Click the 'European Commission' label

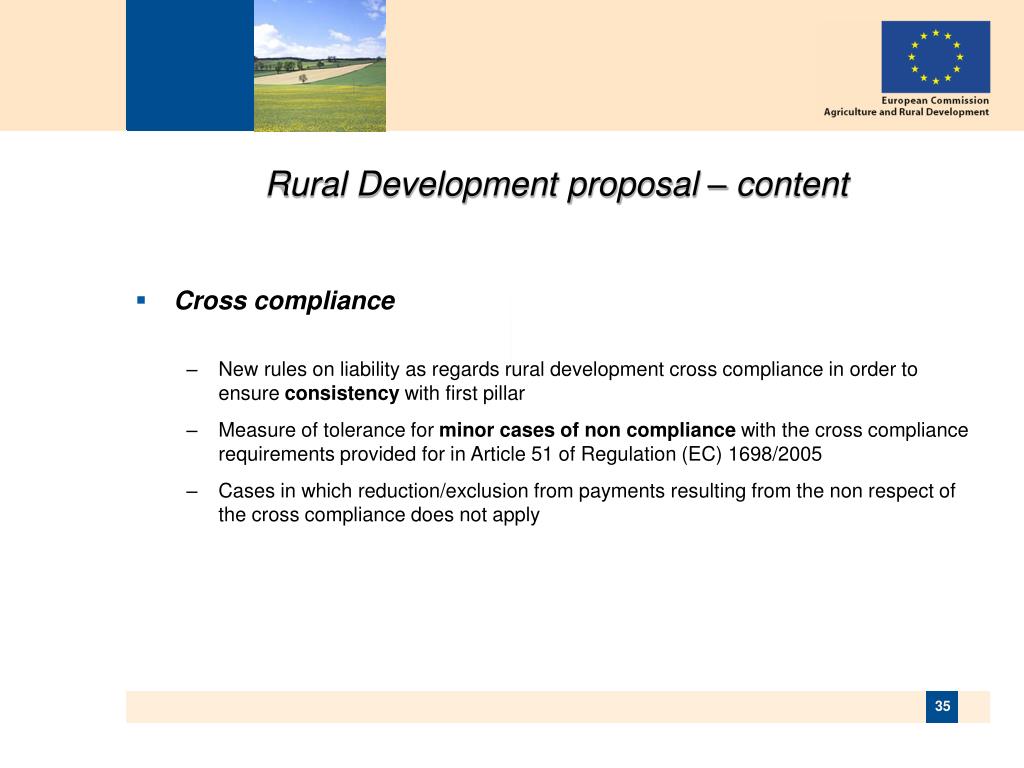(x=935, y=101)
